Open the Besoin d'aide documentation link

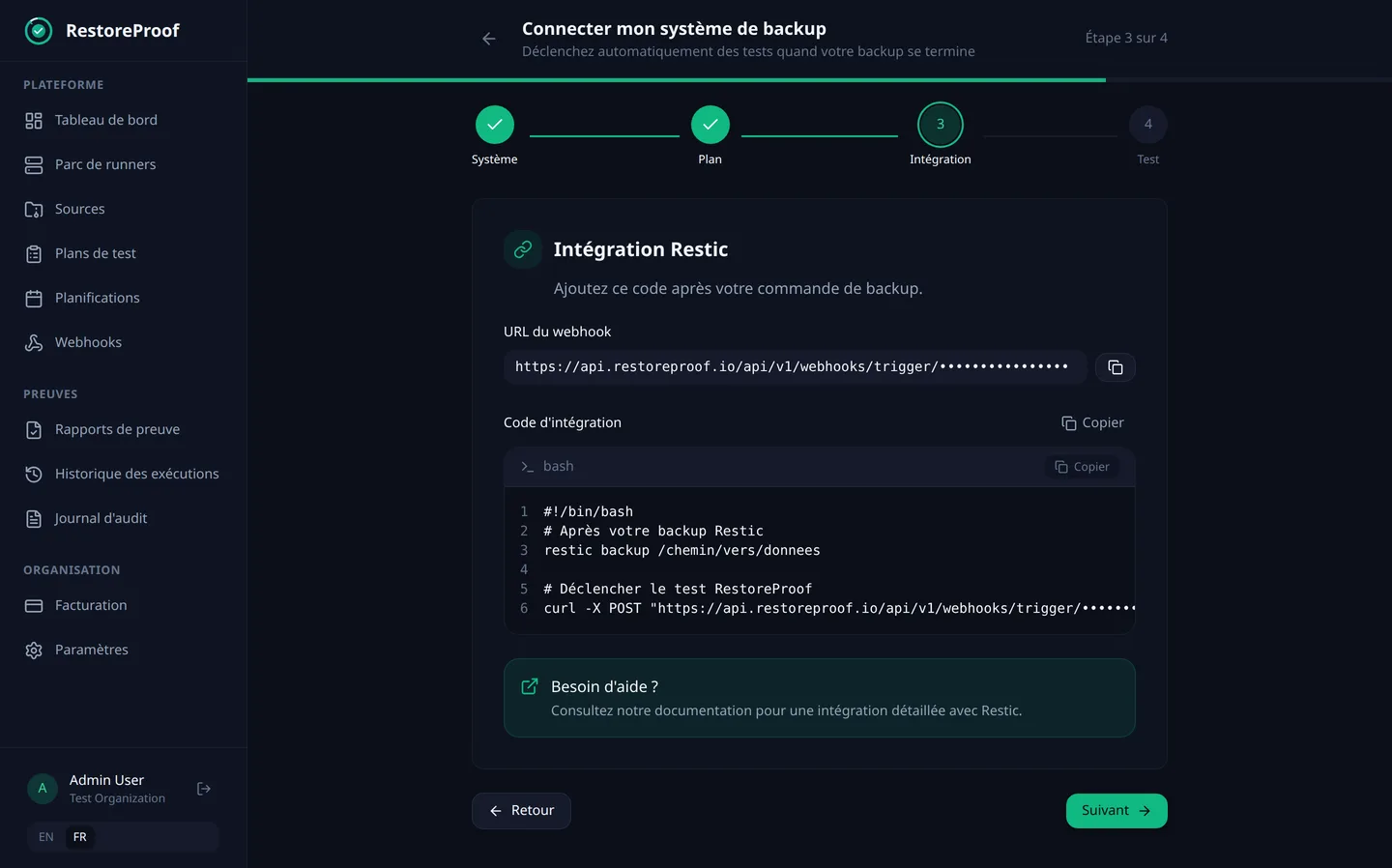click(820, 698)
